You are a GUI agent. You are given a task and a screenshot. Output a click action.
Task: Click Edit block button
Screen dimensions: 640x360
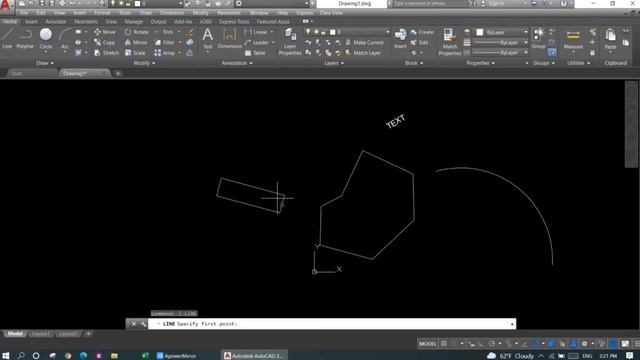420,42
